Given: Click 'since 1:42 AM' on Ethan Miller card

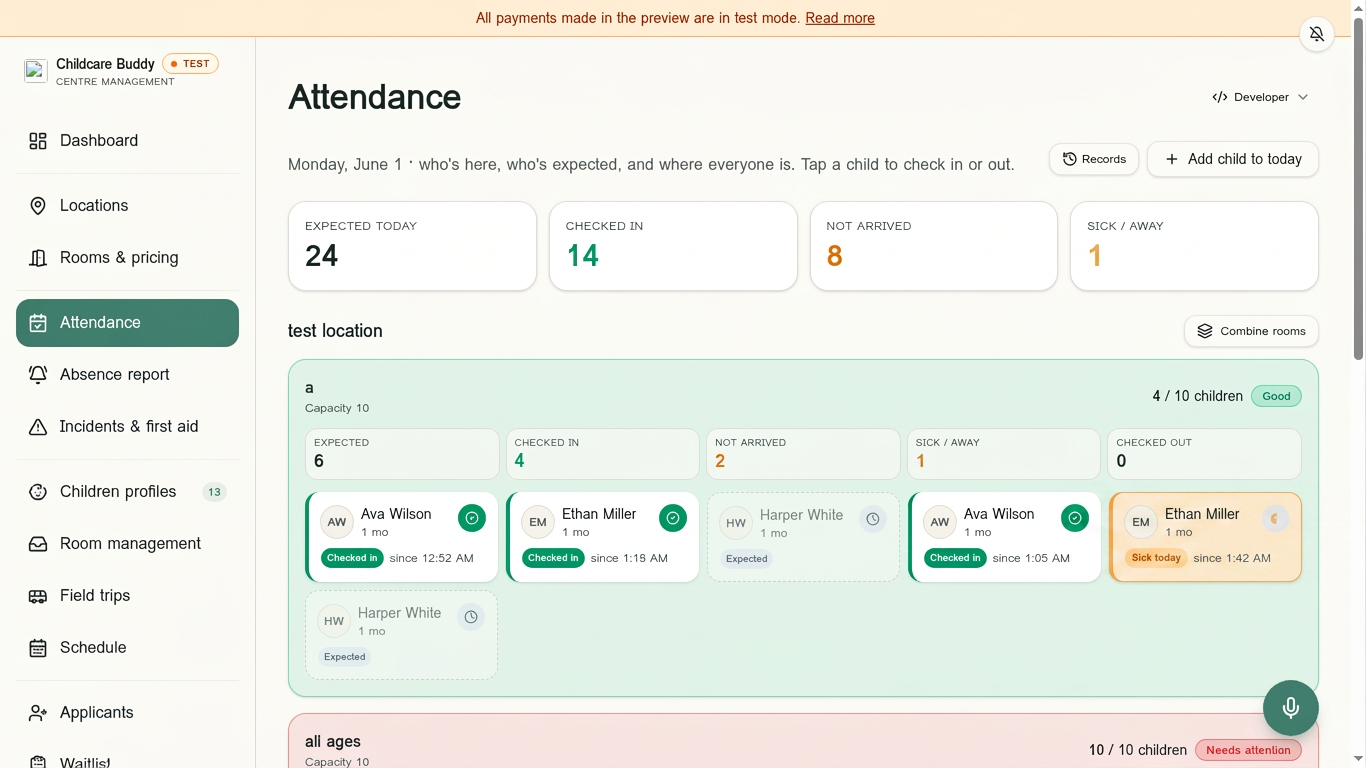Looking at the screenshot, I should (x=1232, y=558).
